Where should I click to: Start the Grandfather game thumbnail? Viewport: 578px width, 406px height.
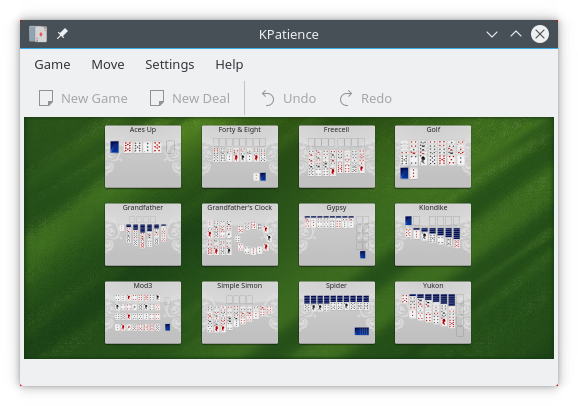(x=143, y=235)
